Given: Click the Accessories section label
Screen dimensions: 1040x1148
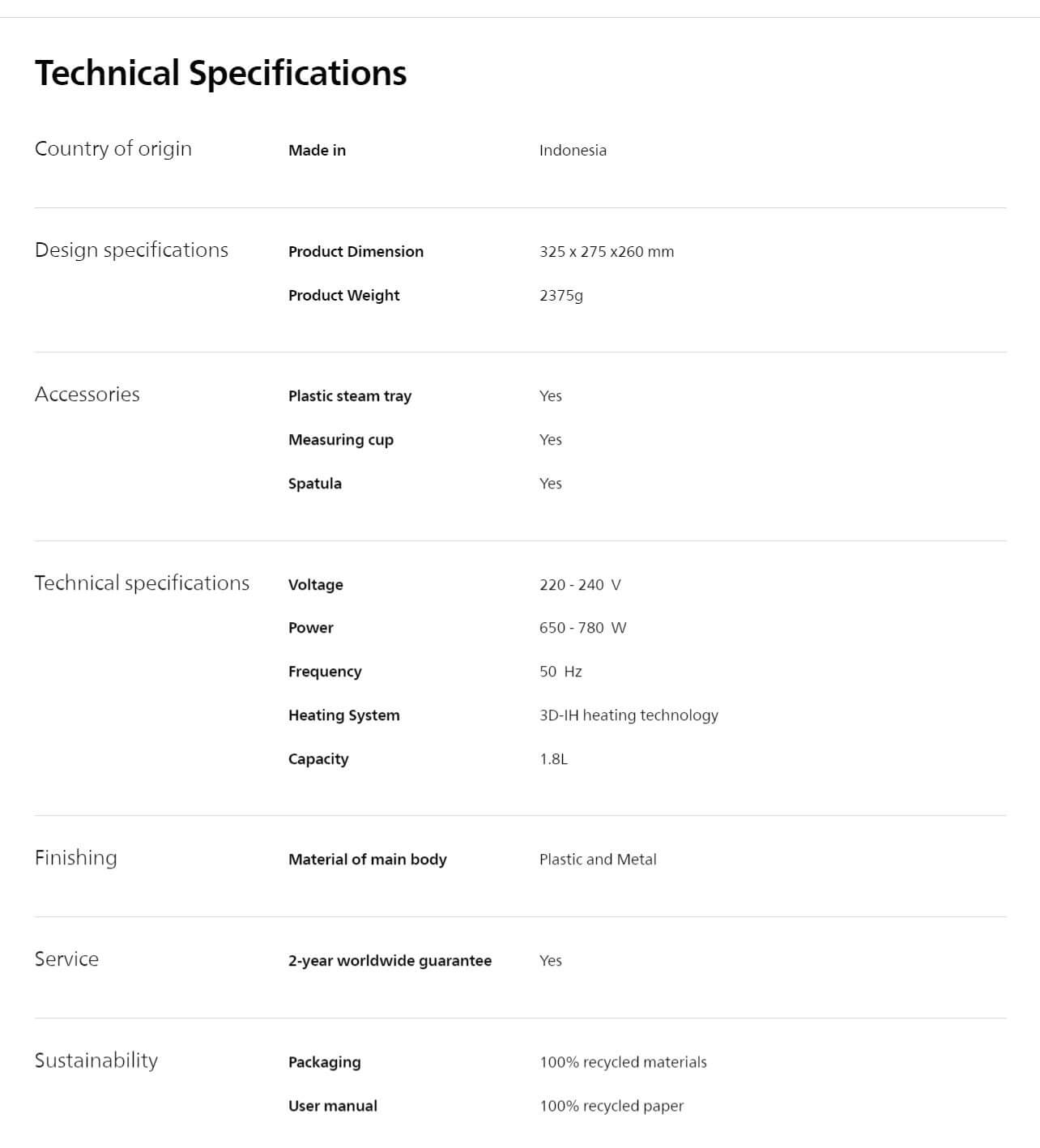Looking at the screenshot, I should [x=87, y=395].
